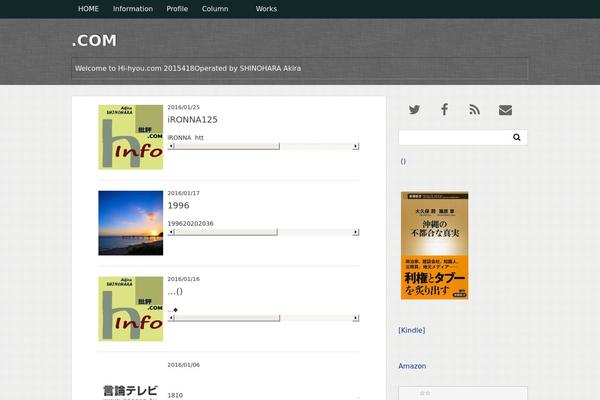Click scrollbar right arrow in 1996 post
600x400 pixels.
coord(355,232)
